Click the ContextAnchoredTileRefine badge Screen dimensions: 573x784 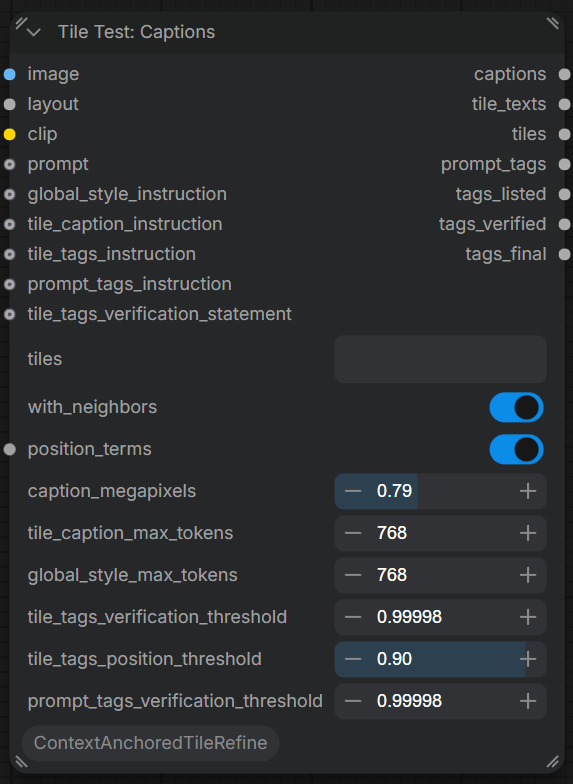pos(150,744)
